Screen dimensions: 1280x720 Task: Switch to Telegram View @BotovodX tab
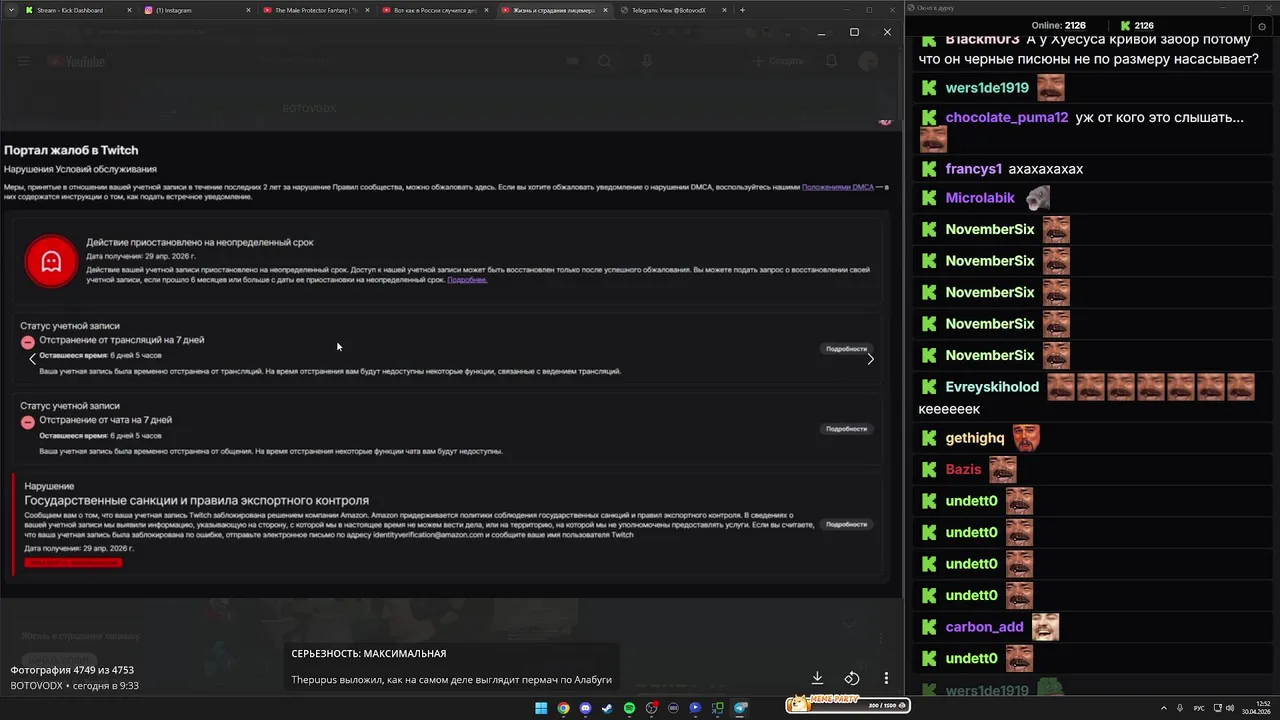(670, 10)
